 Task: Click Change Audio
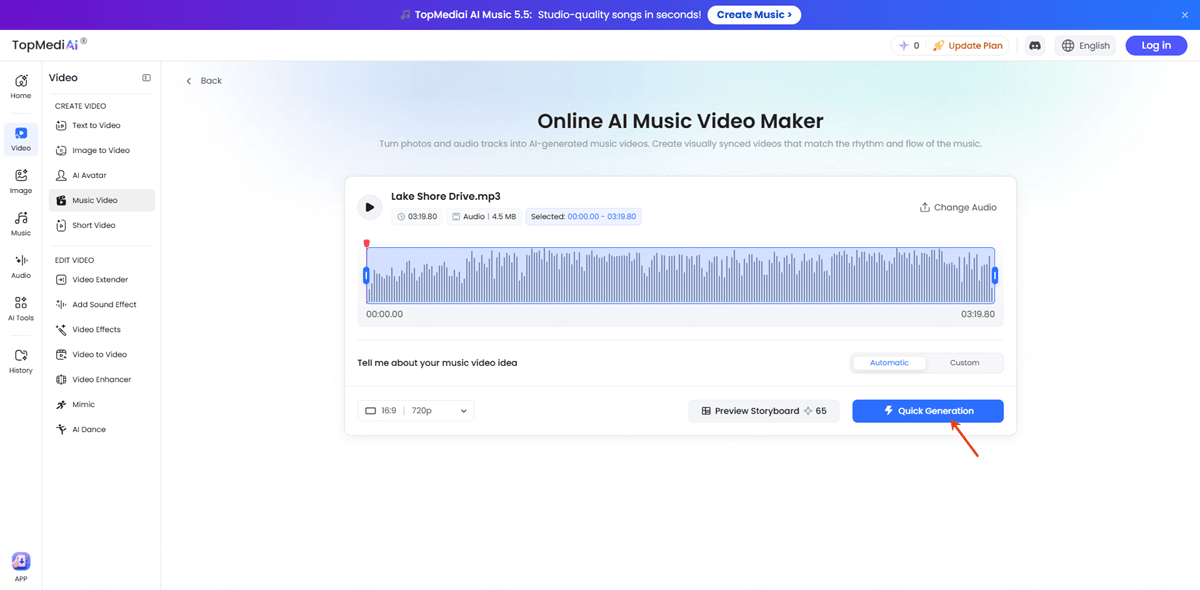(958, 207)
